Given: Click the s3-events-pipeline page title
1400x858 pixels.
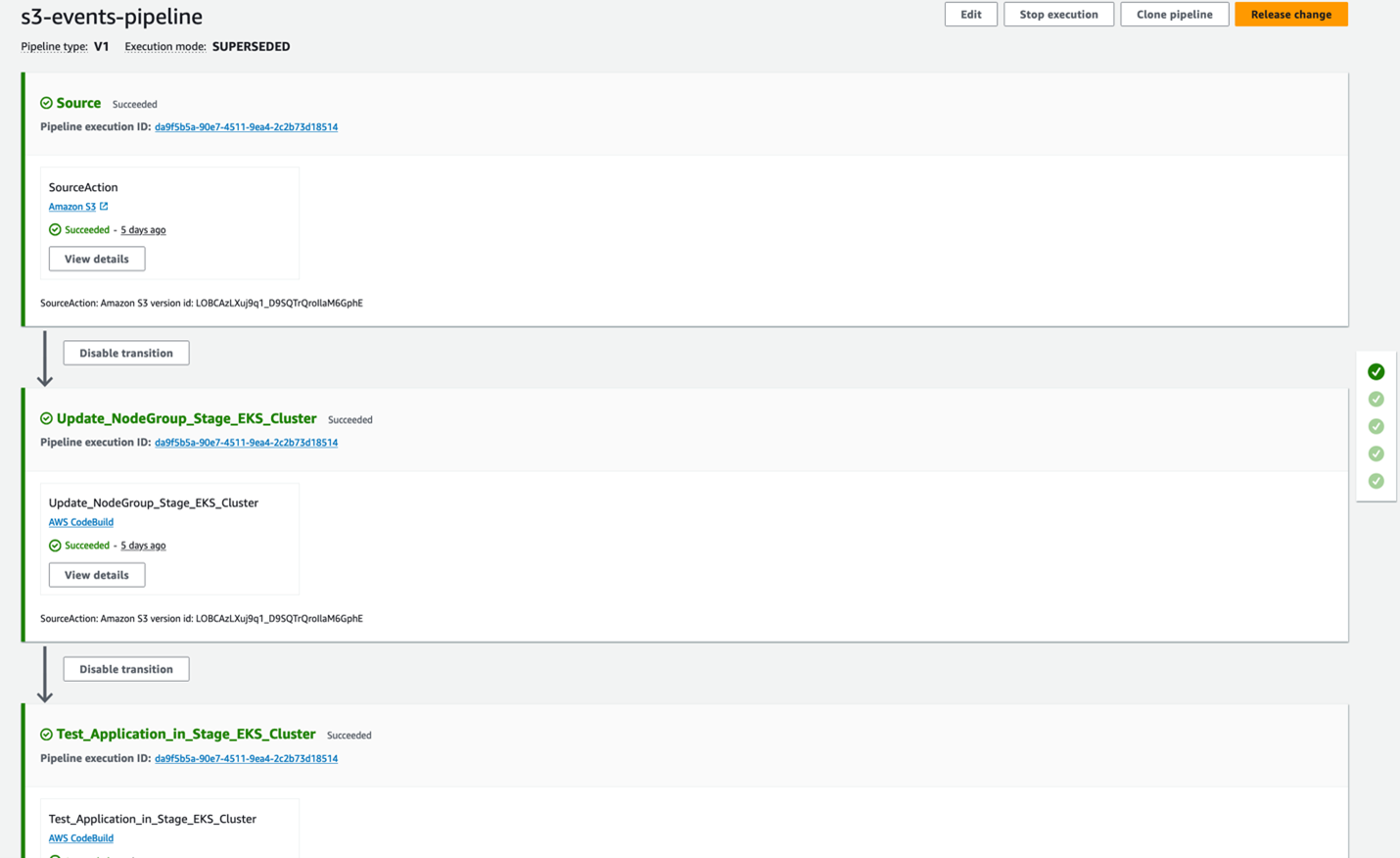Looking at the screenshot, I should (x=112, y=17).
